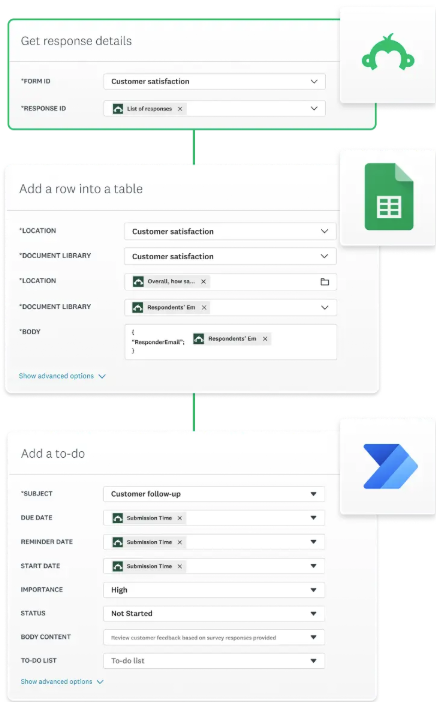The width and height of the screenshot is (436, 702).
Task: Open Response ID dropdown
Action: (314, 109)
